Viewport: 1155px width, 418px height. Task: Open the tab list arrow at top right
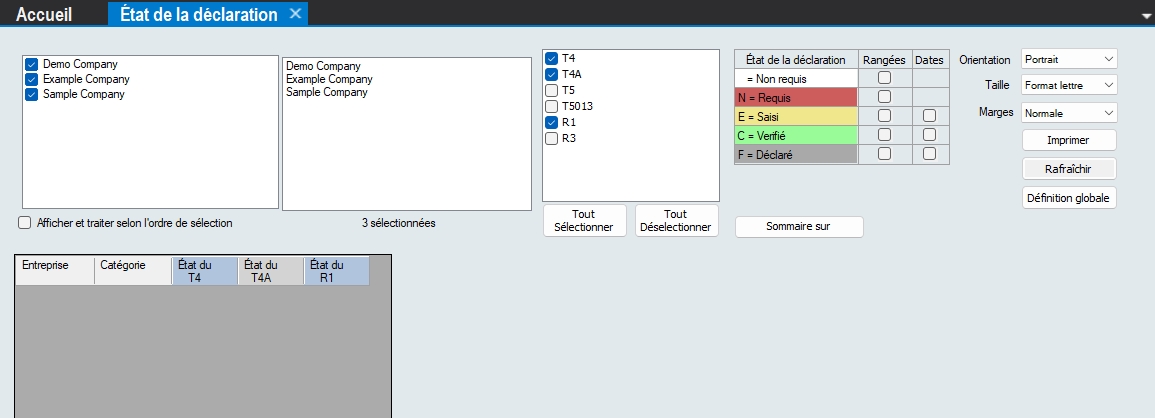(1145, 17)
